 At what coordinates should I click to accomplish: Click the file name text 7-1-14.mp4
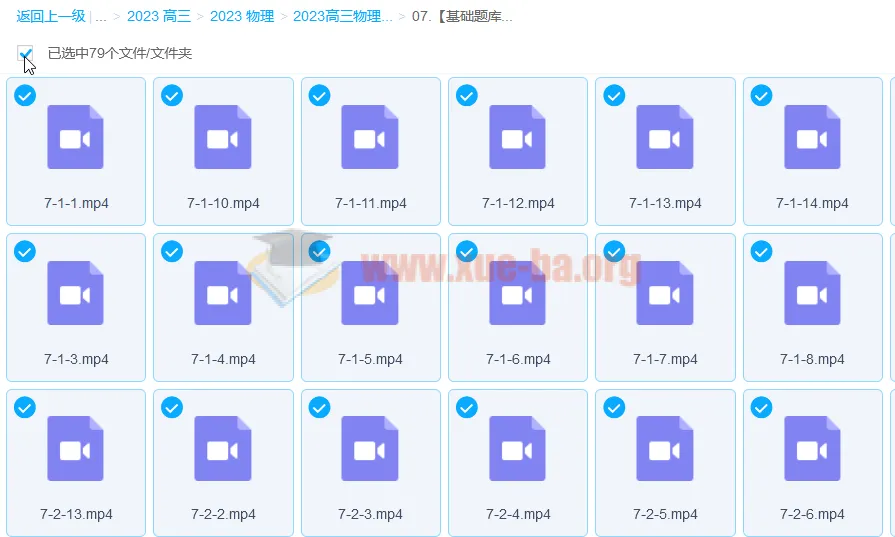coord(812,203)
